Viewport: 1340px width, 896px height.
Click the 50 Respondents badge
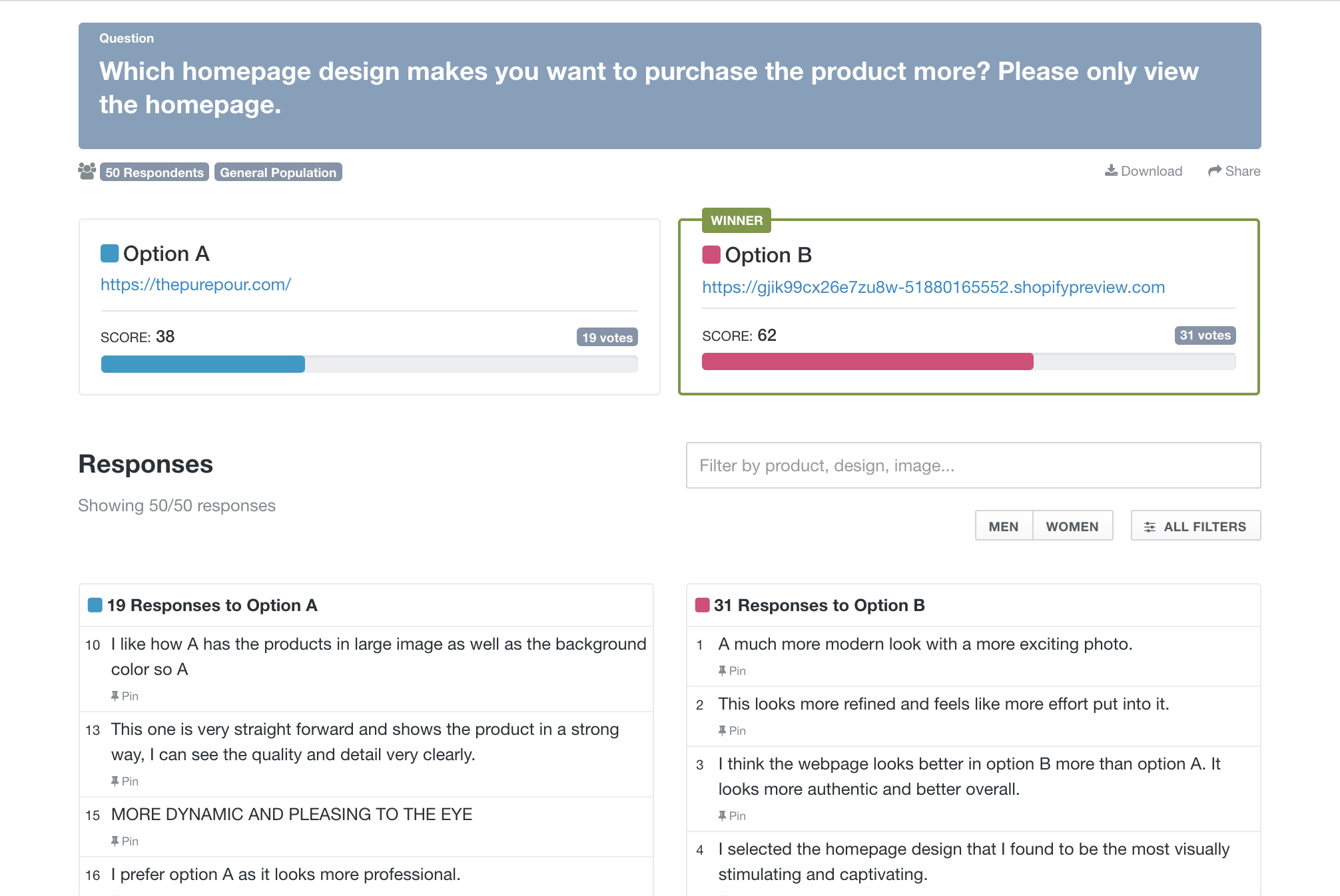tap(155, 172)
